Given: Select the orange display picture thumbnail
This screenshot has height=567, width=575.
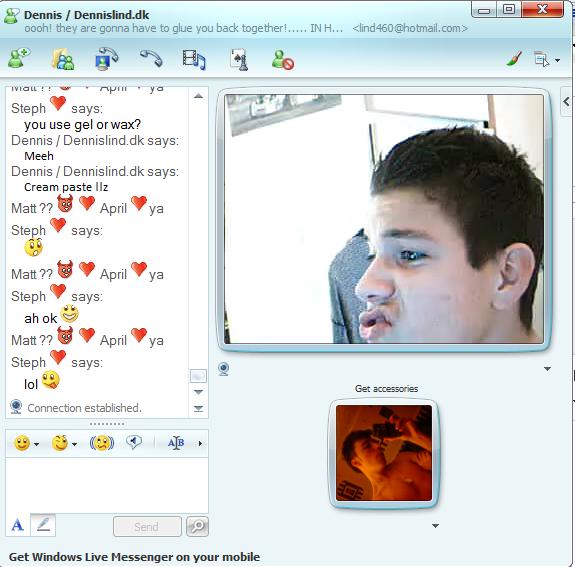Looking at the screenshot, I should pyautogui.click(x=384, y=453).
